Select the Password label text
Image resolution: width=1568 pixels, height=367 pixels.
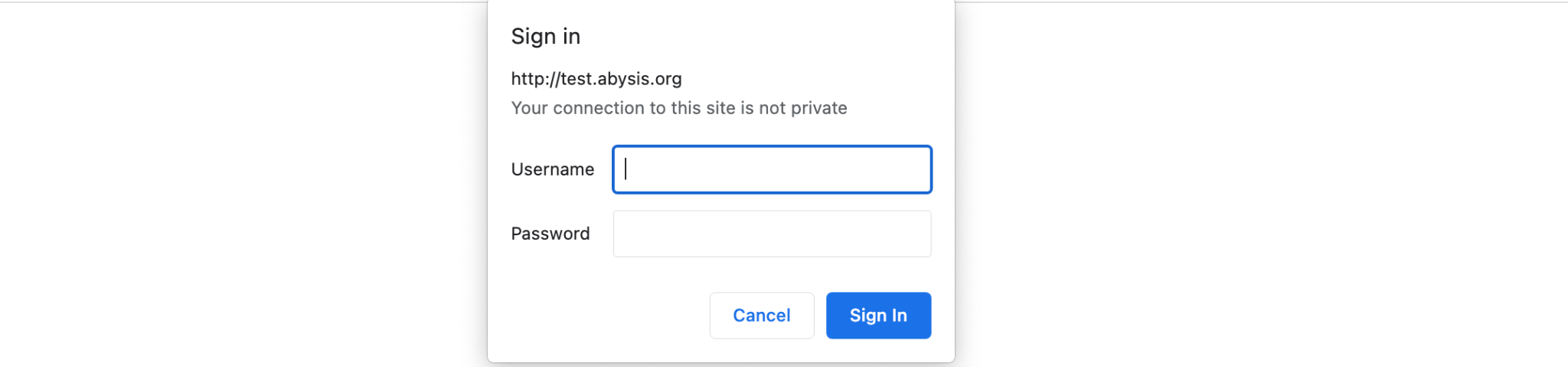click(550, 234)
